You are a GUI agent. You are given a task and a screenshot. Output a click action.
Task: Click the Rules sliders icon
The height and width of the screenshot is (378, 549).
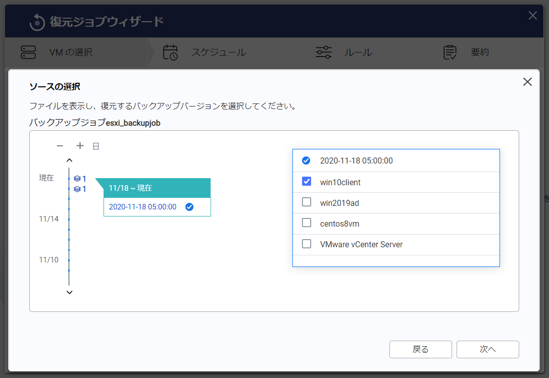(324, 52)
